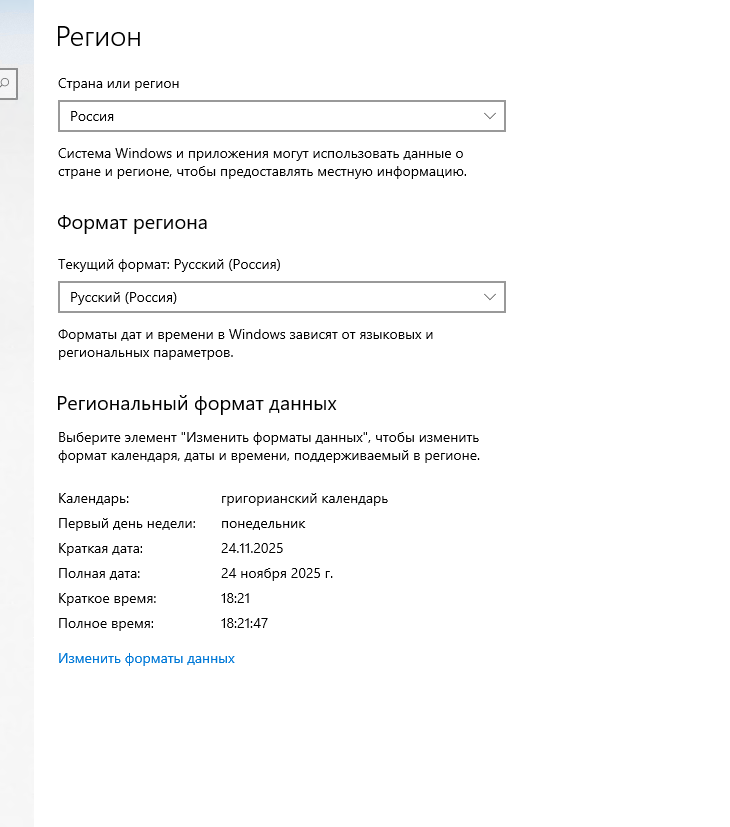This screenshot has height=827, width=730.
Task: Click the full time value 18:21:47
Action: pos(244,623)
